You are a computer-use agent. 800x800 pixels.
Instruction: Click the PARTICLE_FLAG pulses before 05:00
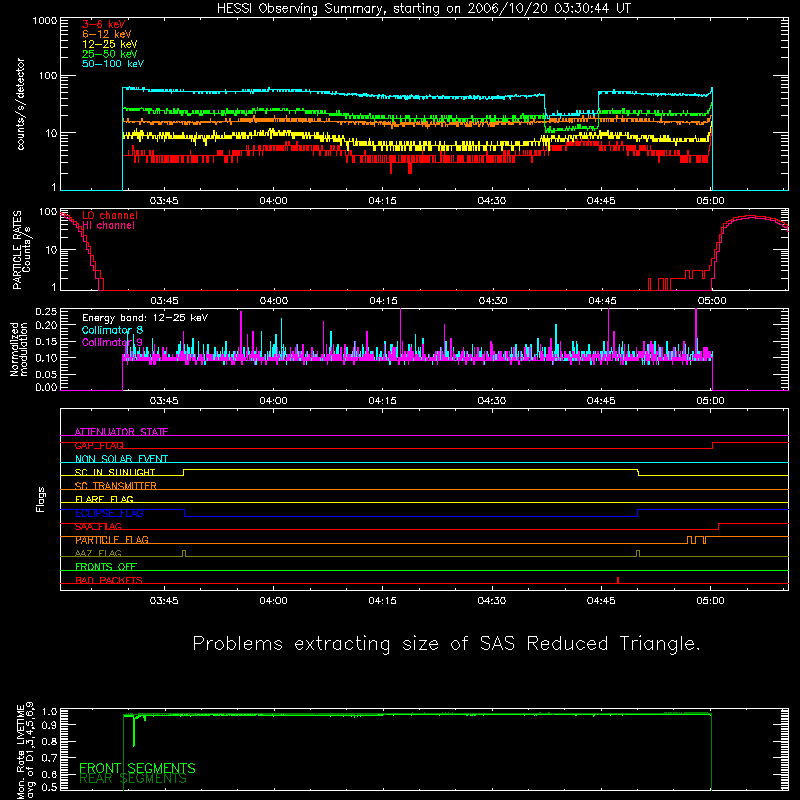[x=696, y=540]
